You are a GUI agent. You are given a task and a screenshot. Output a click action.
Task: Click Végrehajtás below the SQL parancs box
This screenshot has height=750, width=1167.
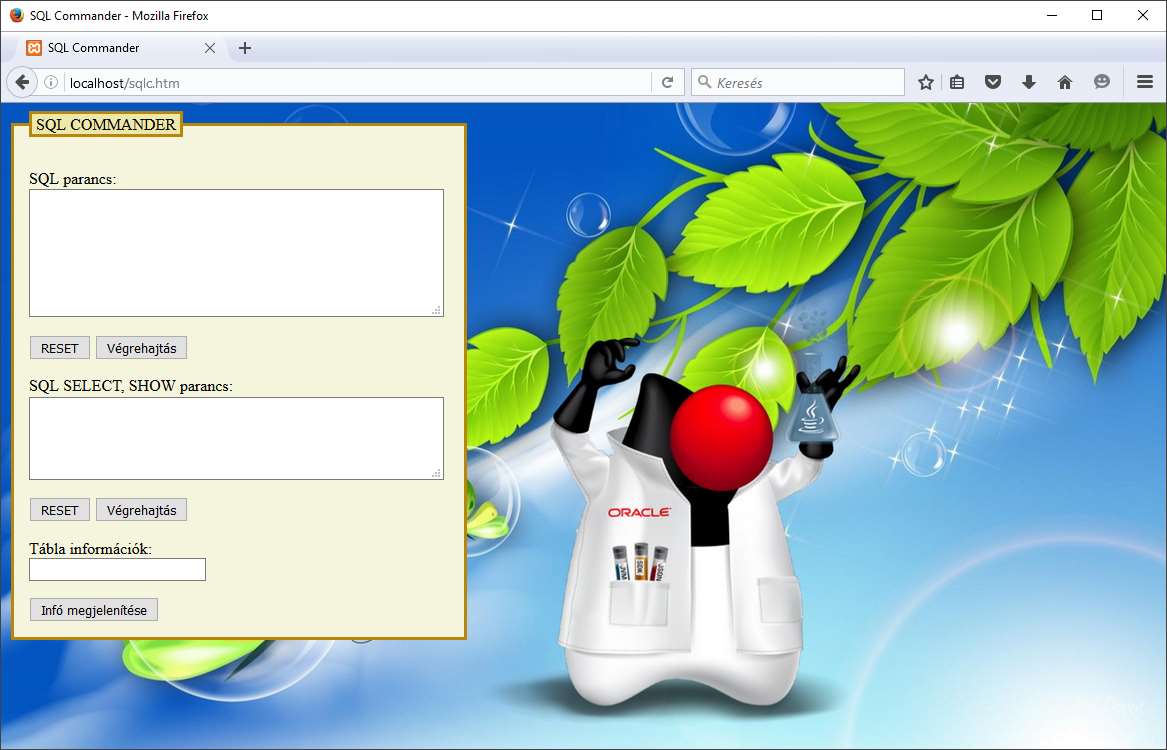(x=141, y=348)
